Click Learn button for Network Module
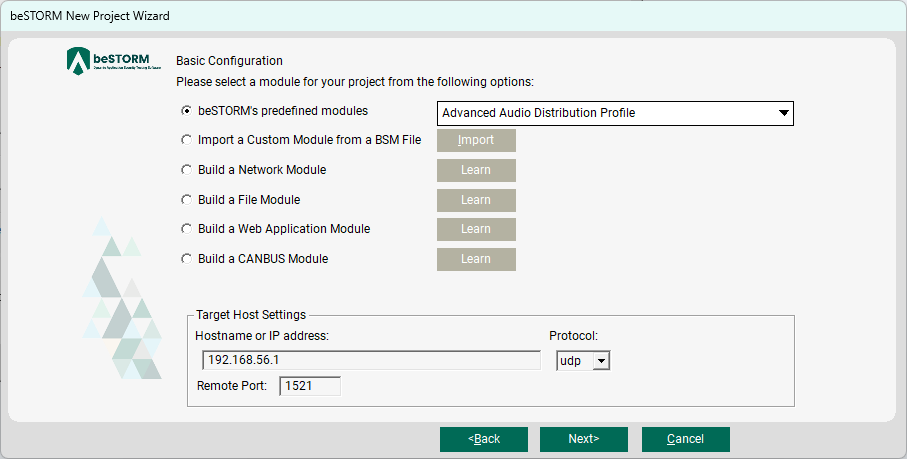 point(476,171)
